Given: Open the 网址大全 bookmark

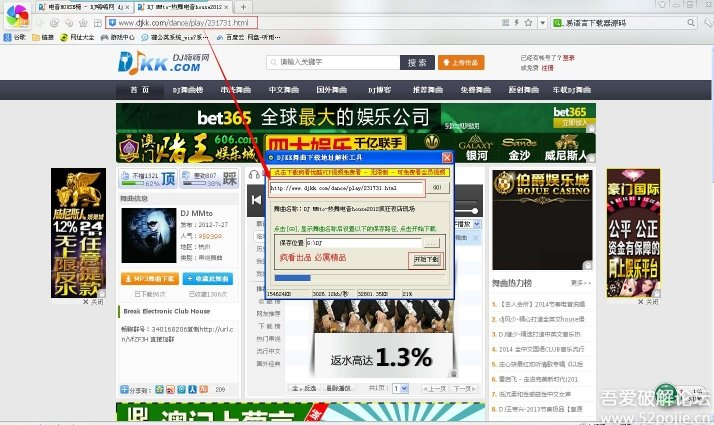Looking at the screenshot, I should point(77,37).
